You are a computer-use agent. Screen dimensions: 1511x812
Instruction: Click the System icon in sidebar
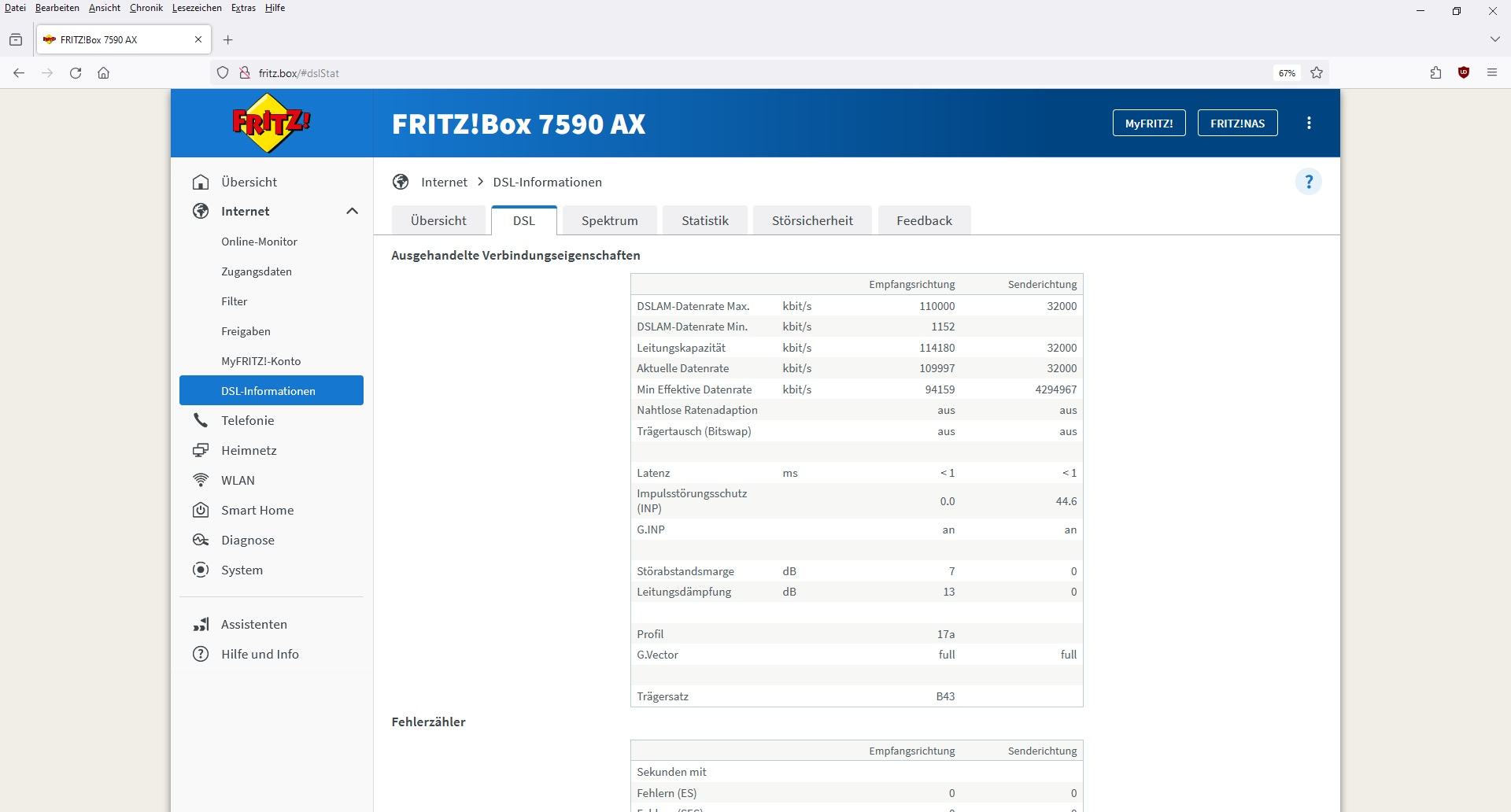pyautogui.click(x=201, y=570)
